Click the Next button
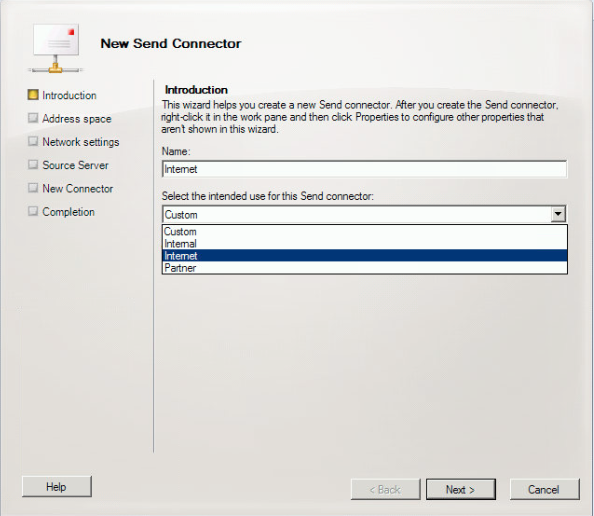This screenshot has height=516, width=594. pyautogui.click(x=461, y=489)
